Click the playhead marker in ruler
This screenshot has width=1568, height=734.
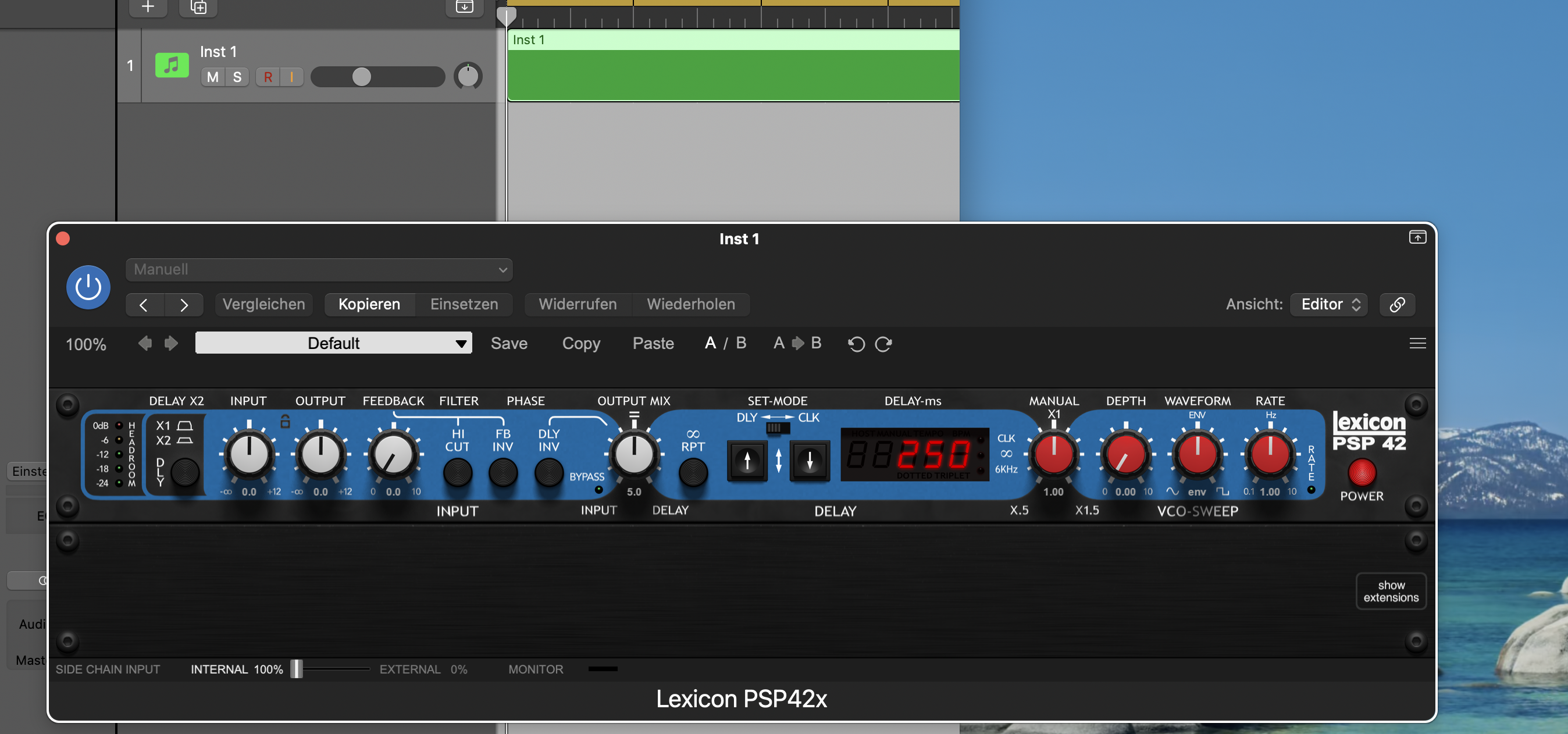pyautogui.click(x=506, y=15)
